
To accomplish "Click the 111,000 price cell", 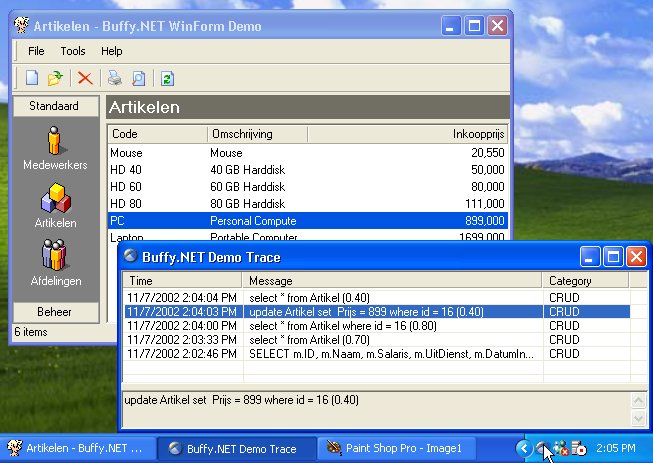I will point(484,204).
